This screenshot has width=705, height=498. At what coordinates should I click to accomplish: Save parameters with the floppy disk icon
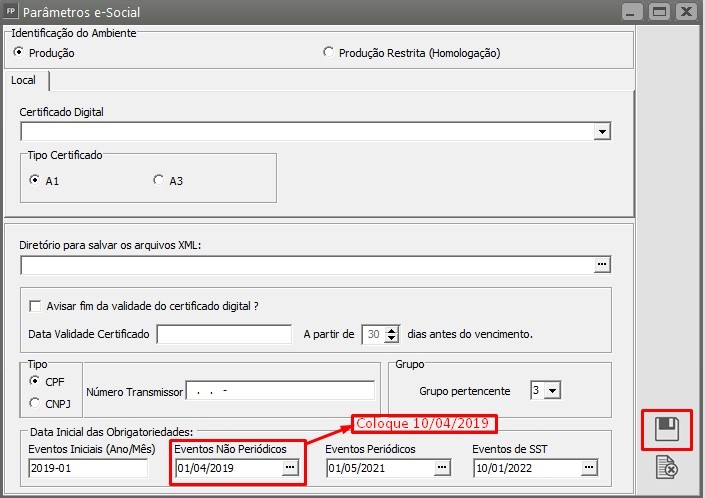666,429
